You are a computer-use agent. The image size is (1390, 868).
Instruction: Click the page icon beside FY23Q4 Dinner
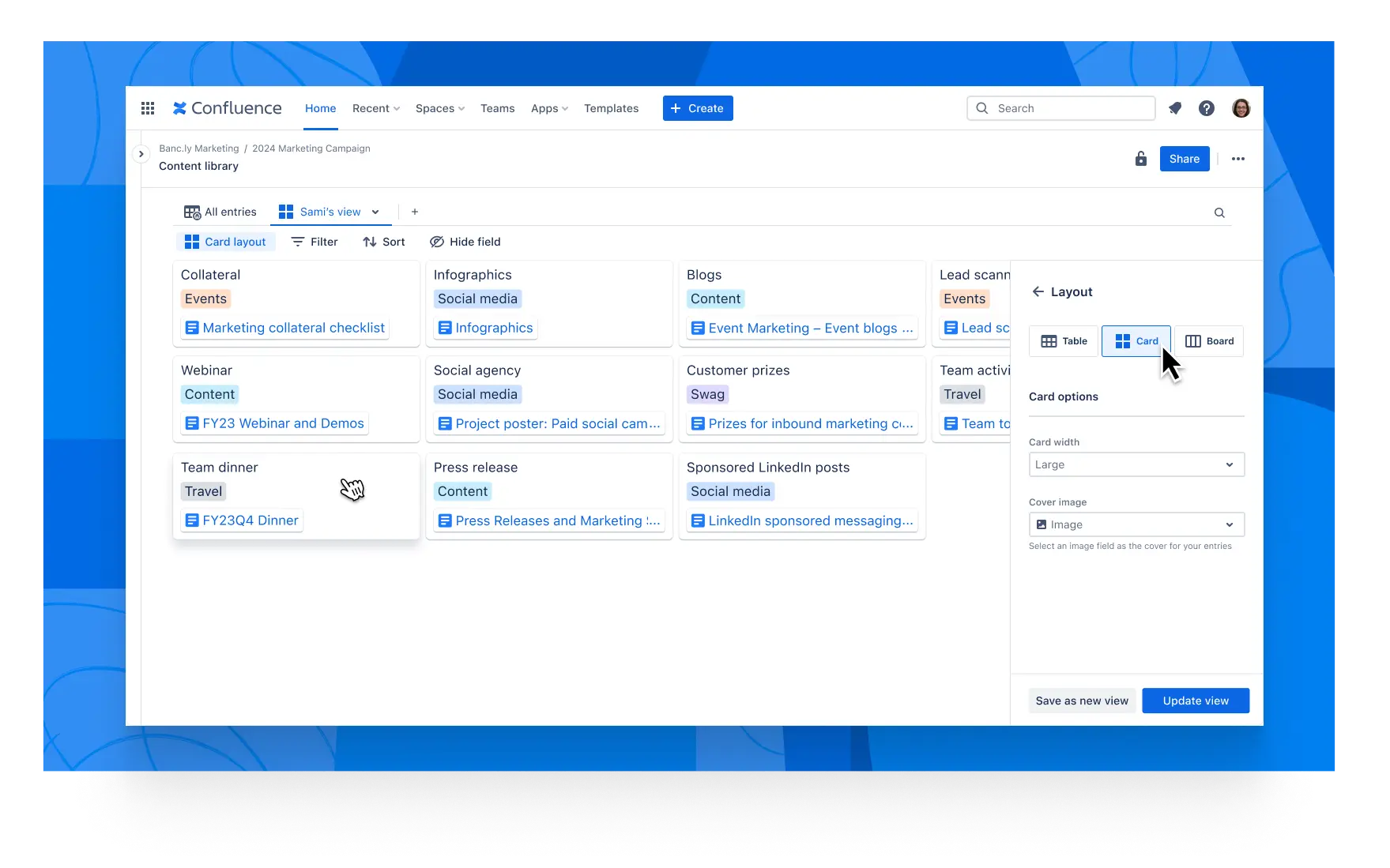point(192,520)
